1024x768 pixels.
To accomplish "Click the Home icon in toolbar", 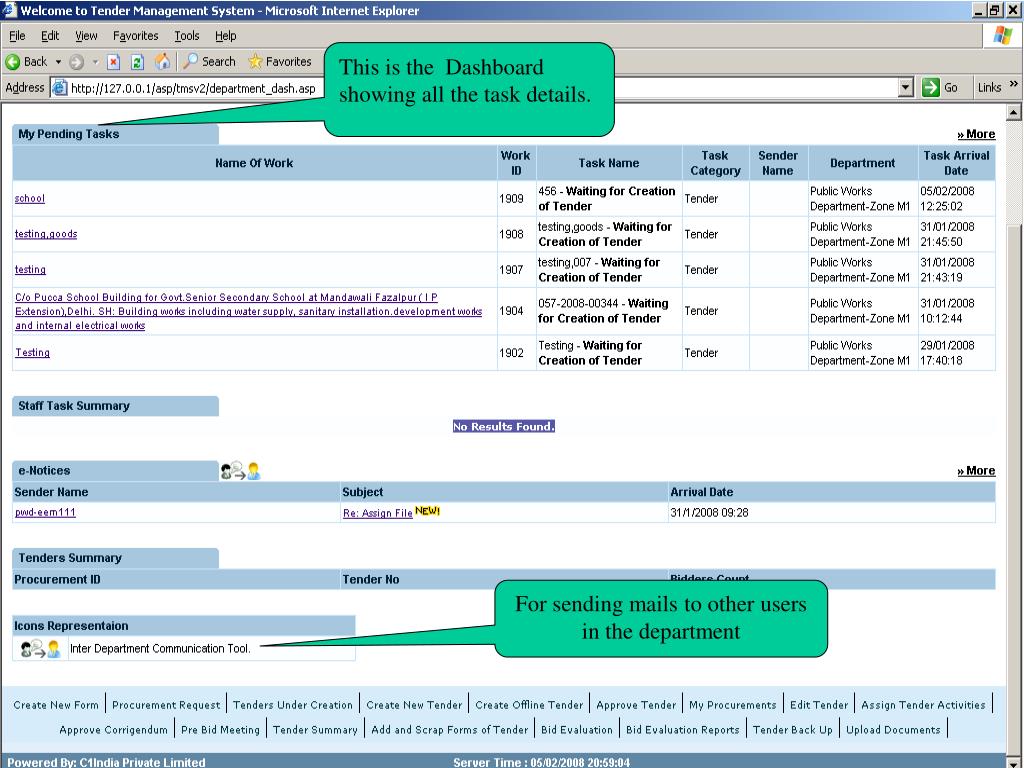I will [162, 61].
